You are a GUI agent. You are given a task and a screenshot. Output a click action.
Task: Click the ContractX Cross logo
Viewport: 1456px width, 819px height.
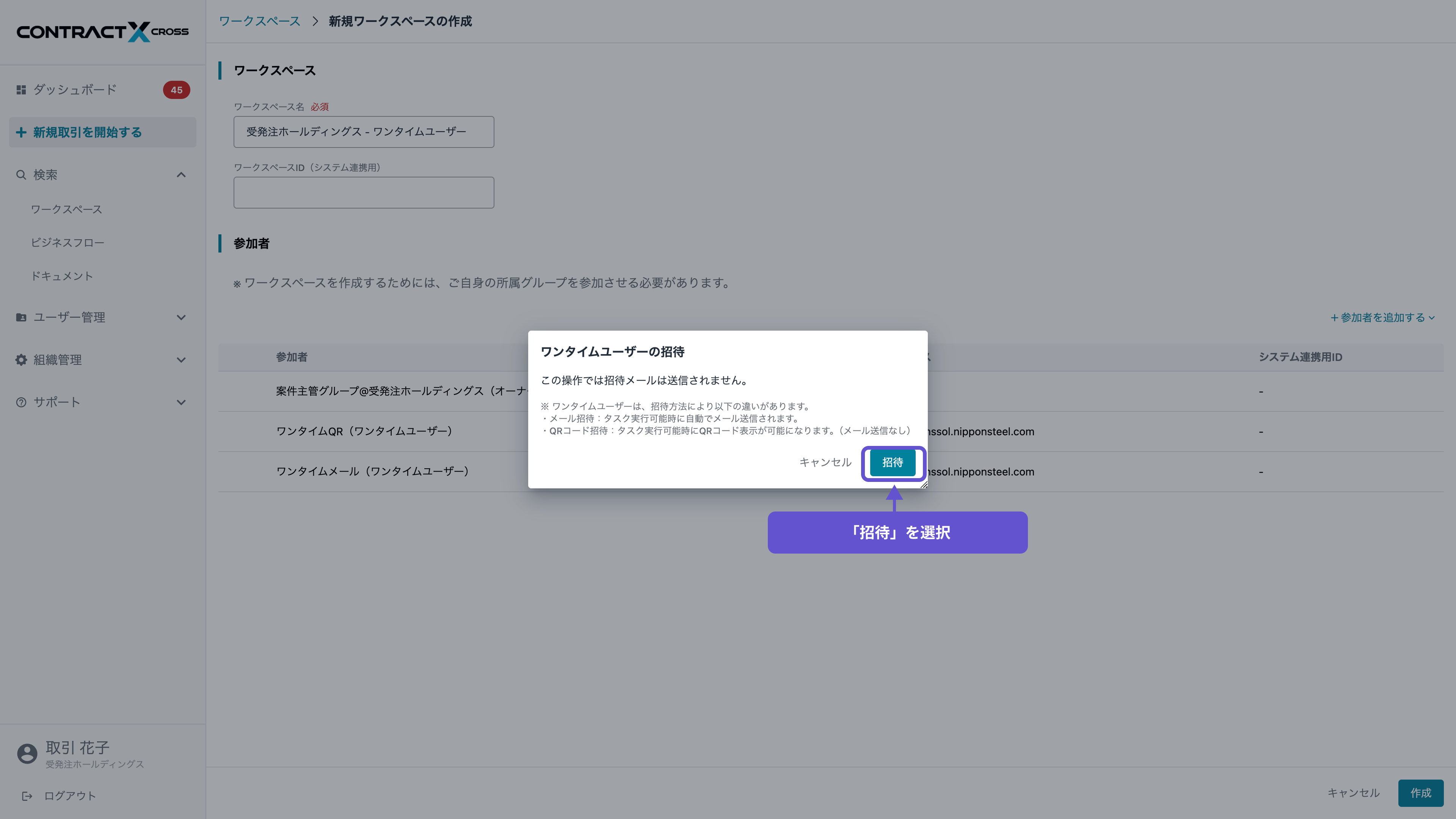pos(102,31)
